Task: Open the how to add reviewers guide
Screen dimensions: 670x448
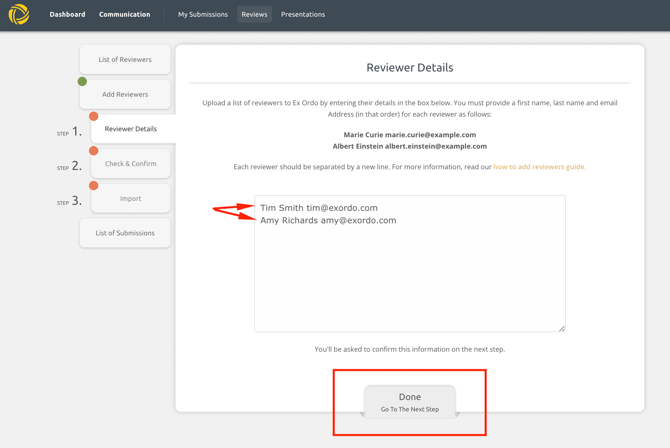Action: click(x=539, y=167)
